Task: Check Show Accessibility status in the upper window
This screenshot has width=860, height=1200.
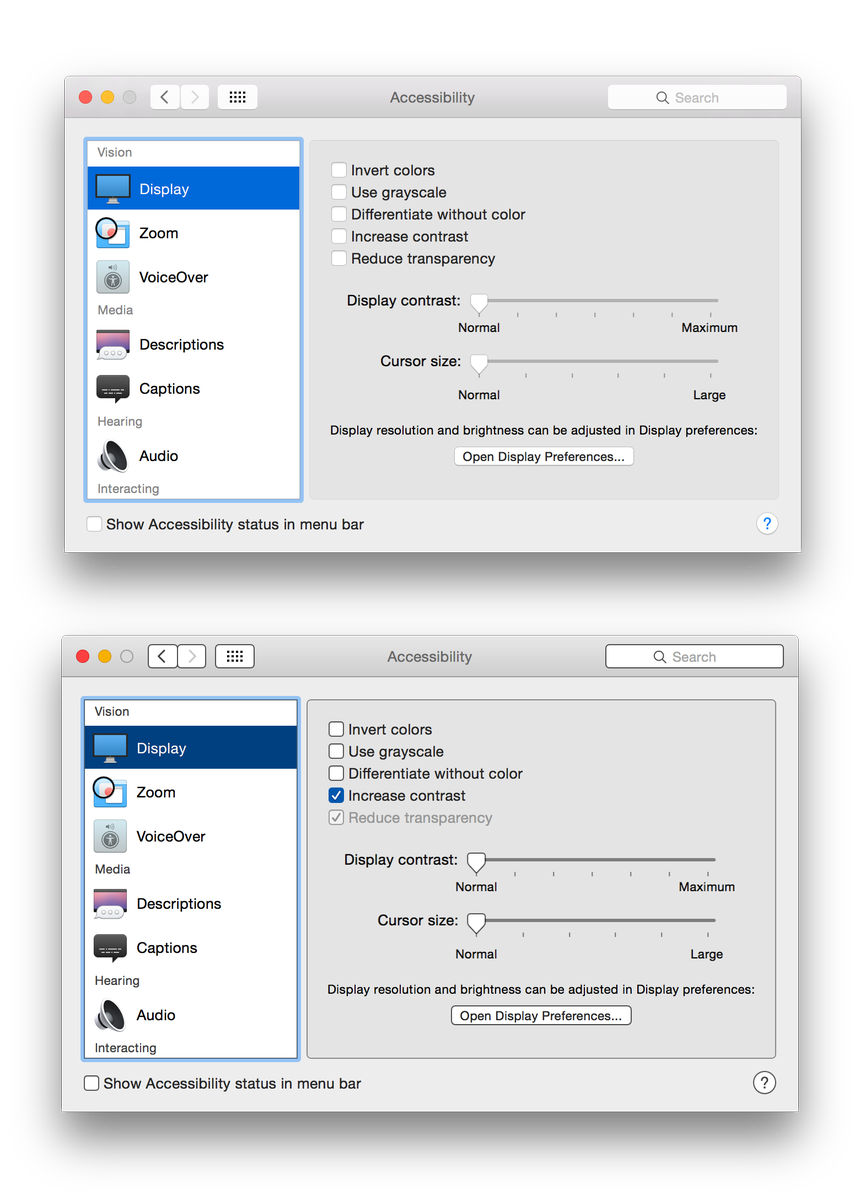Action: click(x=94, y=524)
